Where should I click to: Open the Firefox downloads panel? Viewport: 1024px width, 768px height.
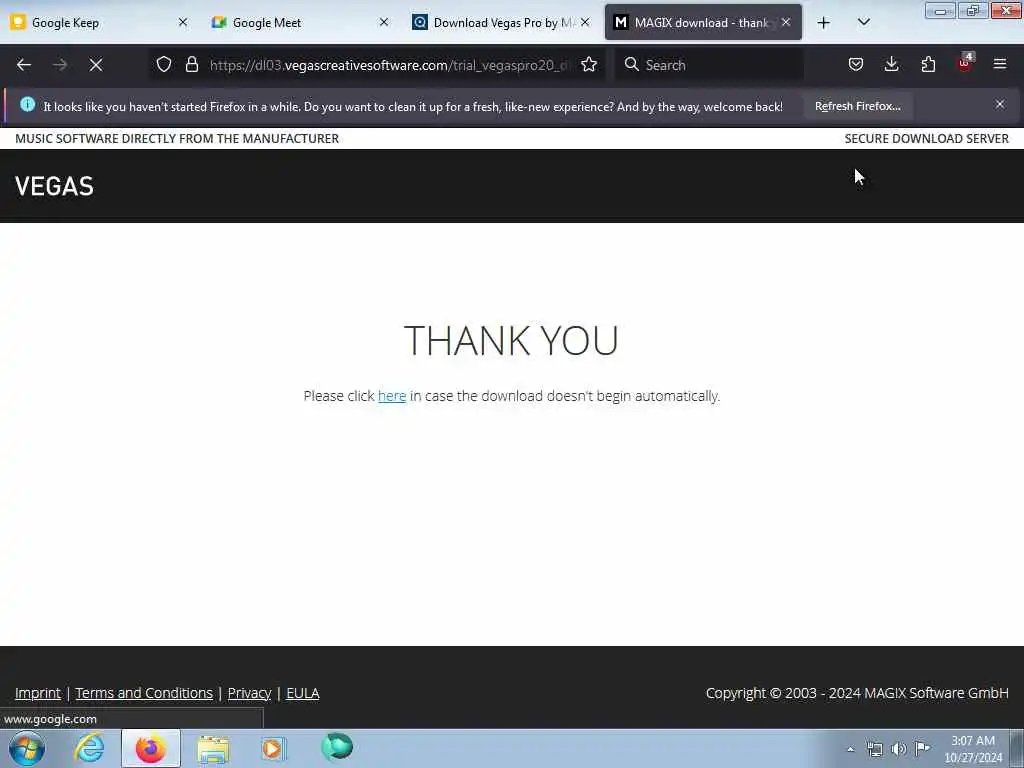[x=891, y=64]
